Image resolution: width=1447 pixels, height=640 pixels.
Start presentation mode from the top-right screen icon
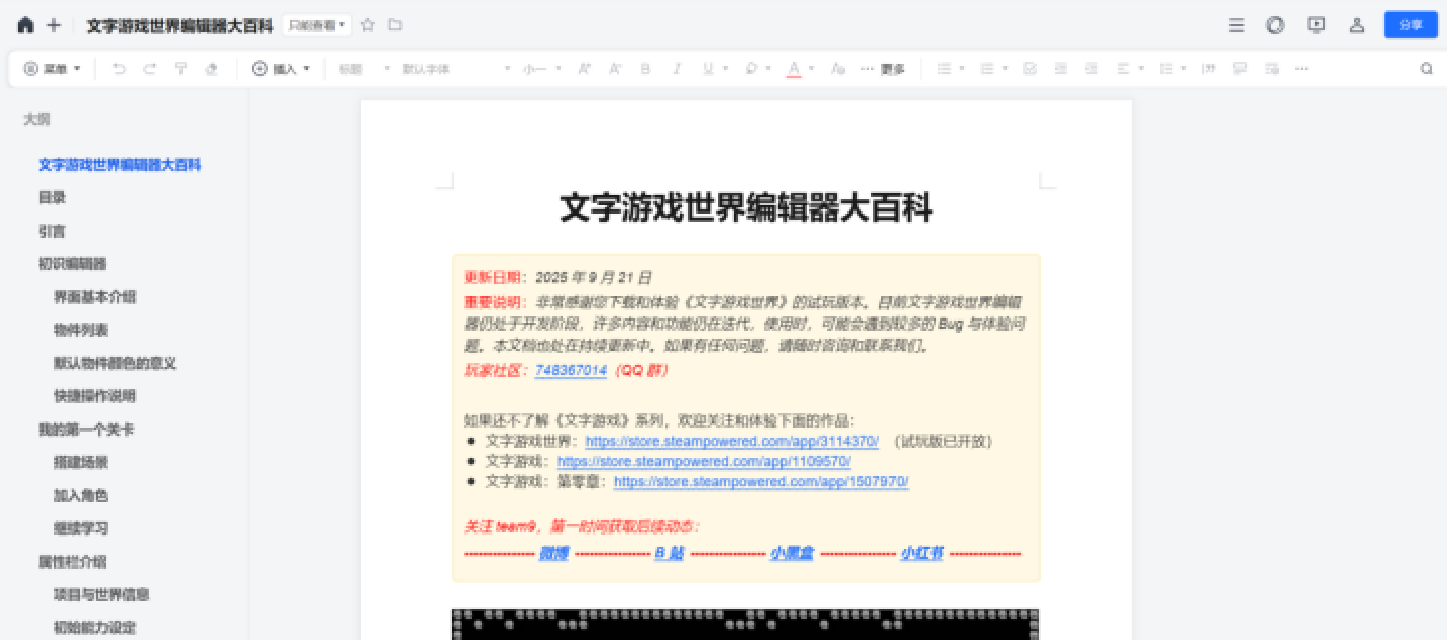pos(1316,25)
